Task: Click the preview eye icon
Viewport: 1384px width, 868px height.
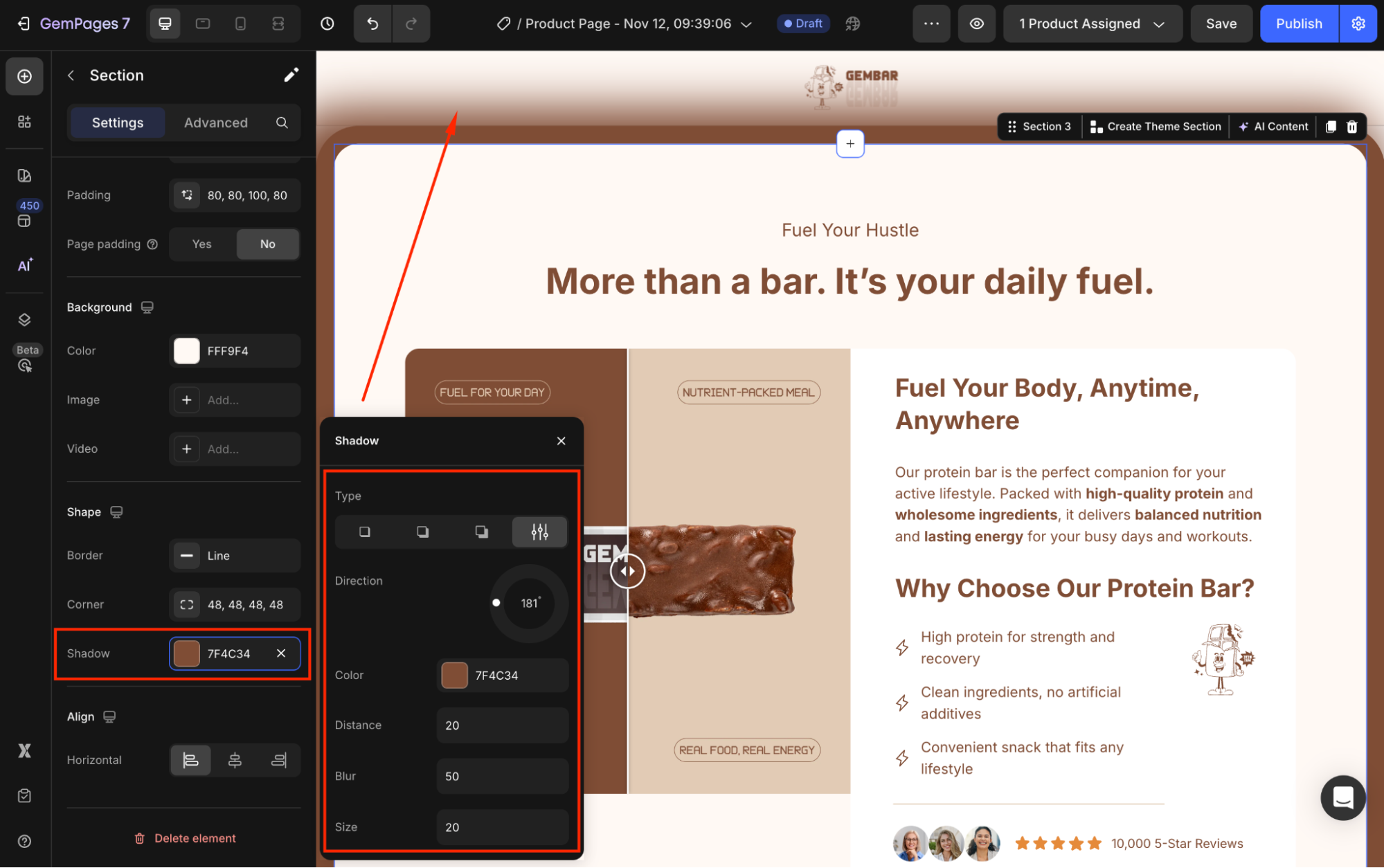Action: click(x=976, y=24)
